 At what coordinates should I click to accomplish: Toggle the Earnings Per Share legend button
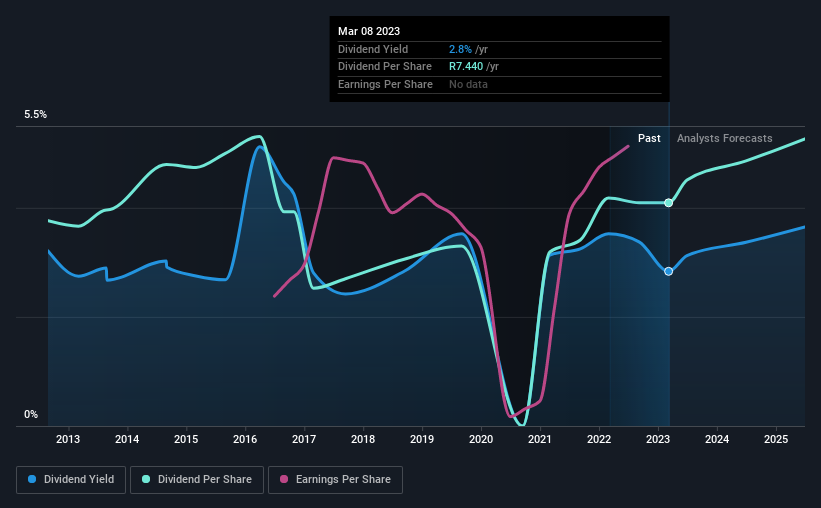tap(335, 480)
